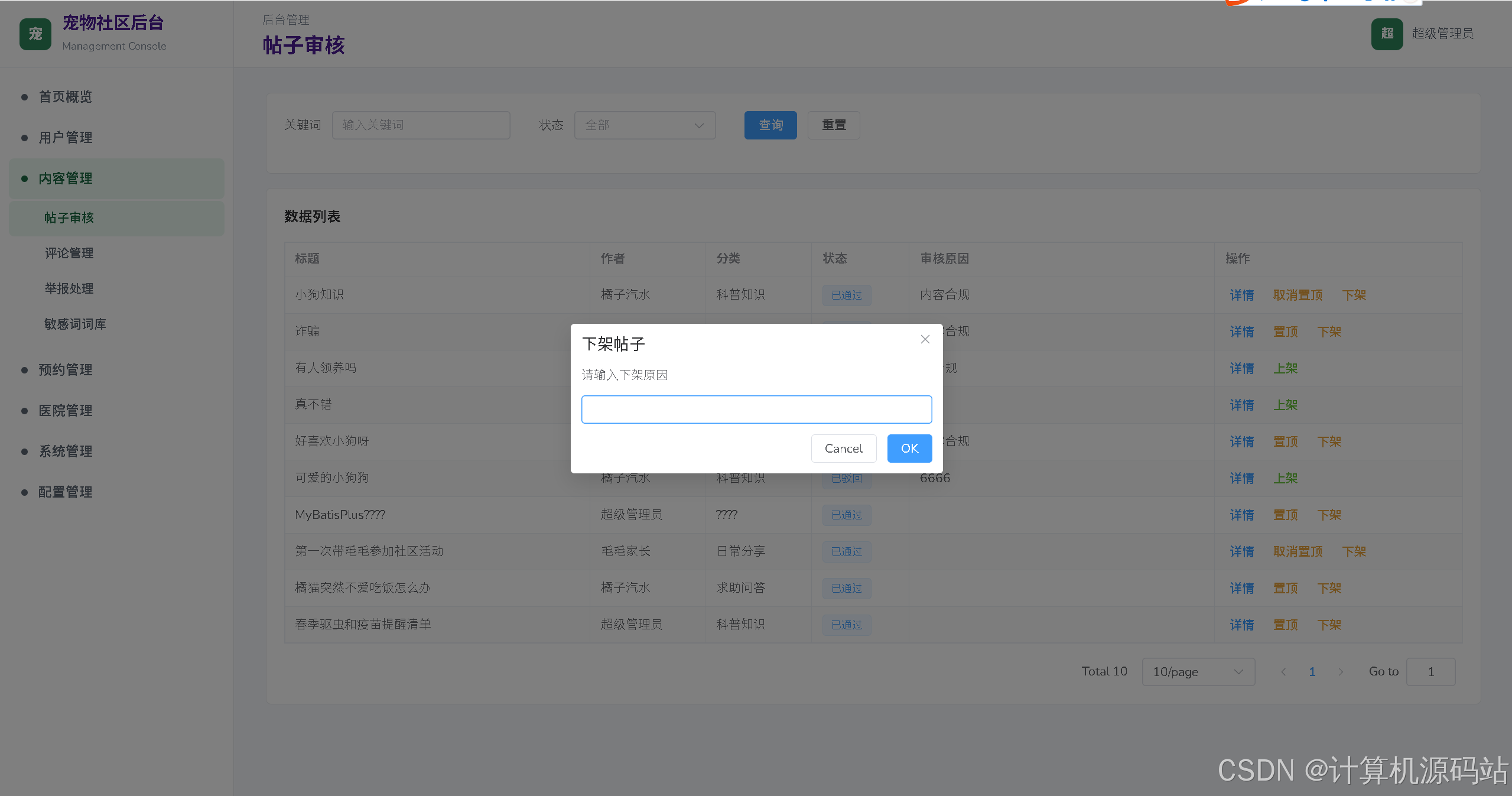Click 下架 for MyBatisPlus???? row

point(1329,515)
